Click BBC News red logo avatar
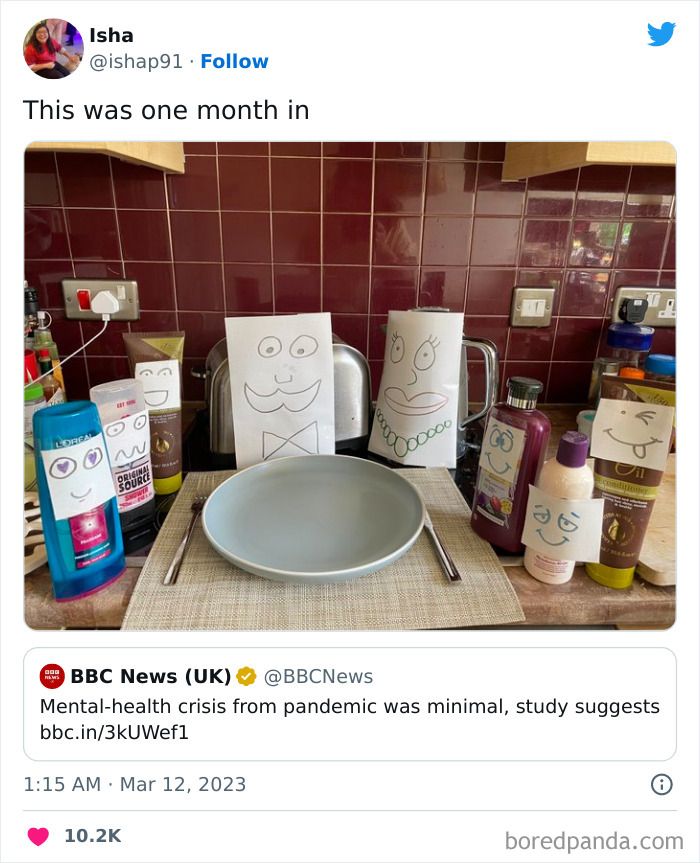Screen dimensions: 700x863 (x=52, y=676)
